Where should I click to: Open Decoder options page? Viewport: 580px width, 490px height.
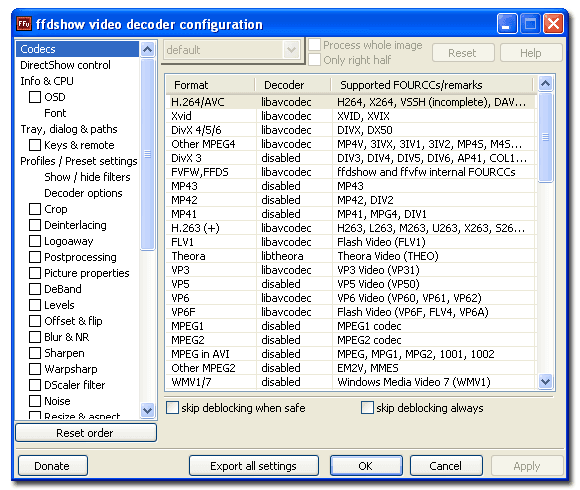point(83,193)
